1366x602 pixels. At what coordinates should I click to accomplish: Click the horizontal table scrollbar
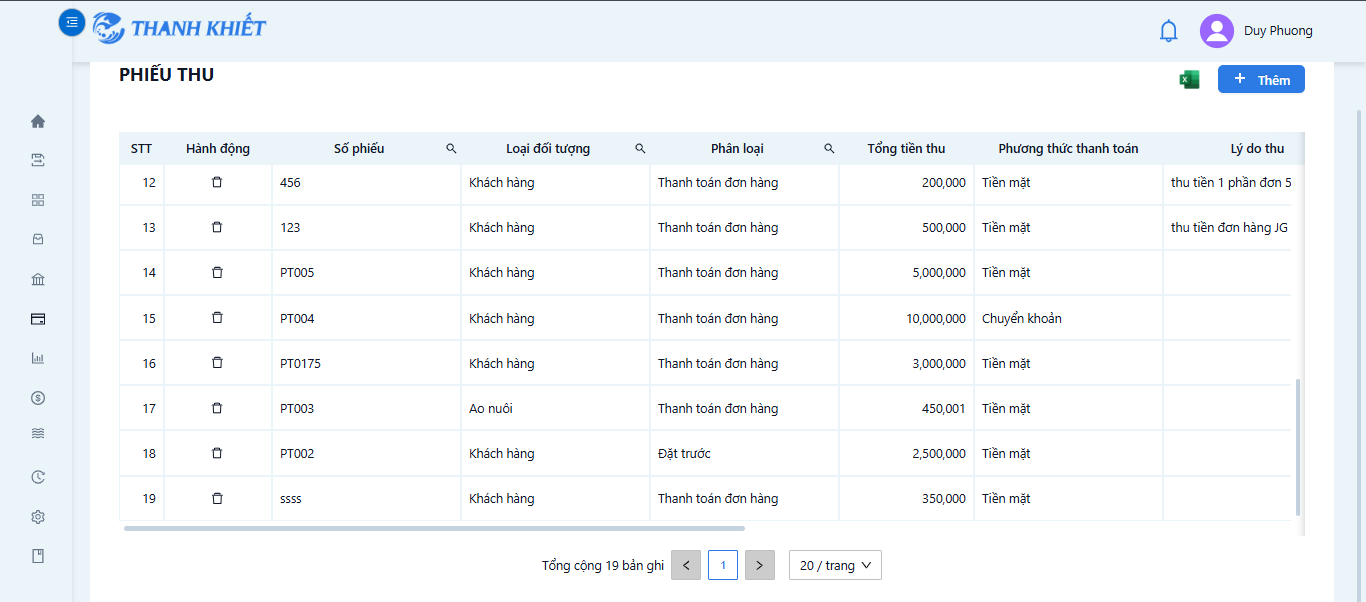(434, 528)
